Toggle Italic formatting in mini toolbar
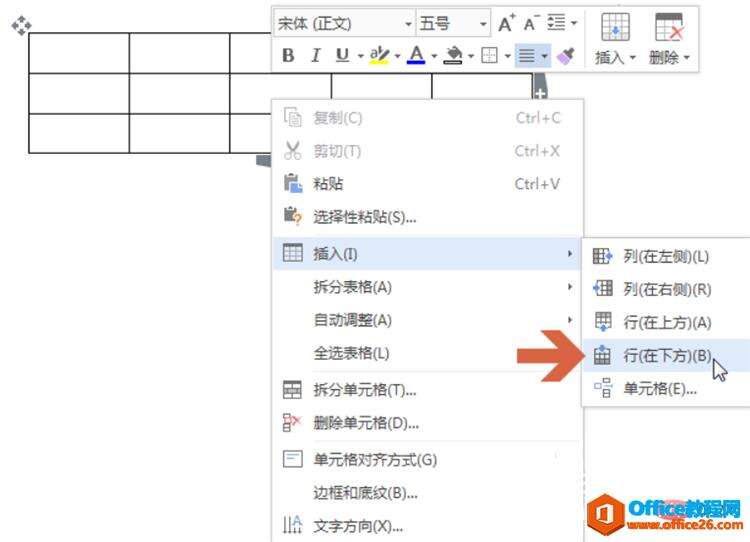 tap(316, 55)
